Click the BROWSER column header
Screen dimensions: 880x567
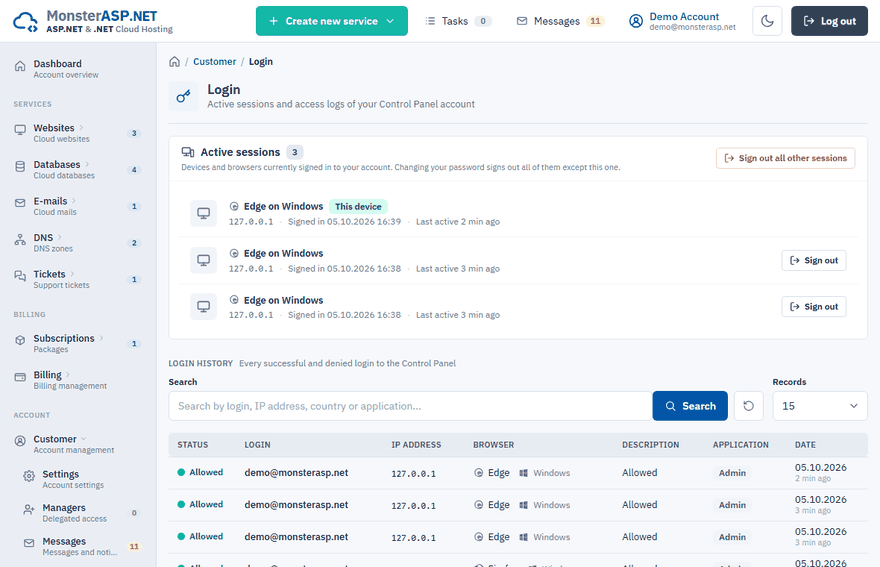tap(493, 445)
